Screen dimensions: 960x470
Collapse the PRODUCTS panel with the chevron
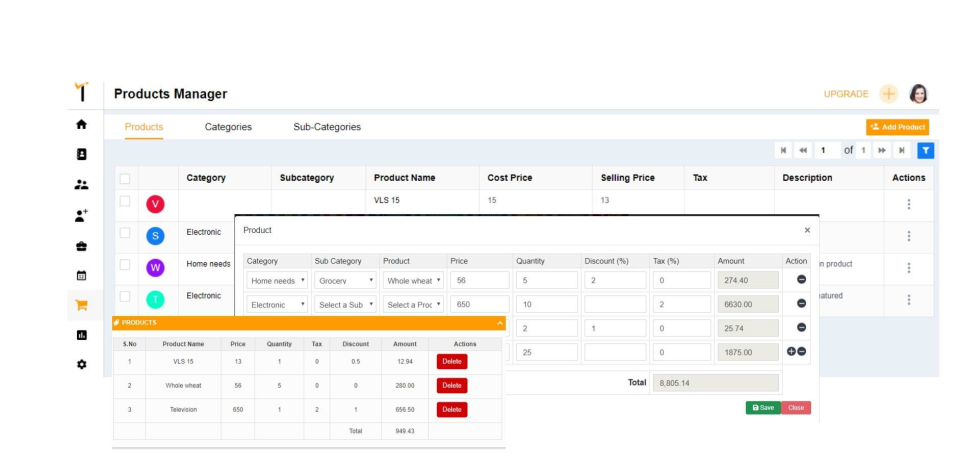pos(500,323)
